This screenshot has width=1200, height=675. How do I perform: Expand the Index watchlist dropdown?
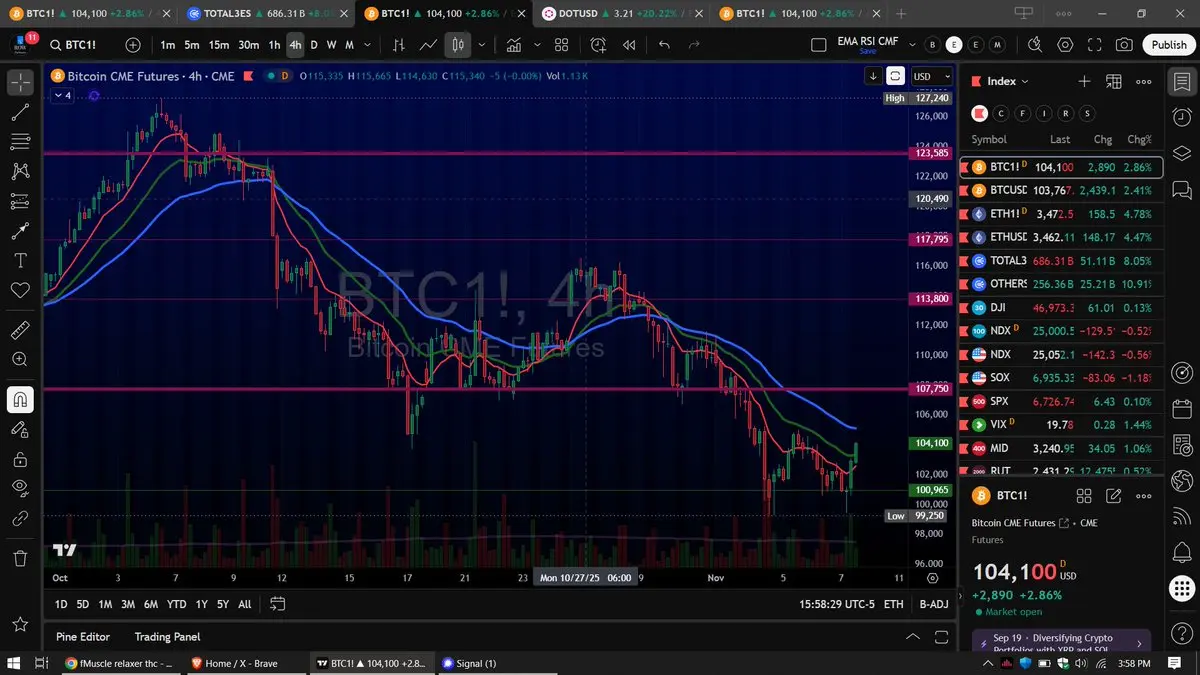[1008, 81]
